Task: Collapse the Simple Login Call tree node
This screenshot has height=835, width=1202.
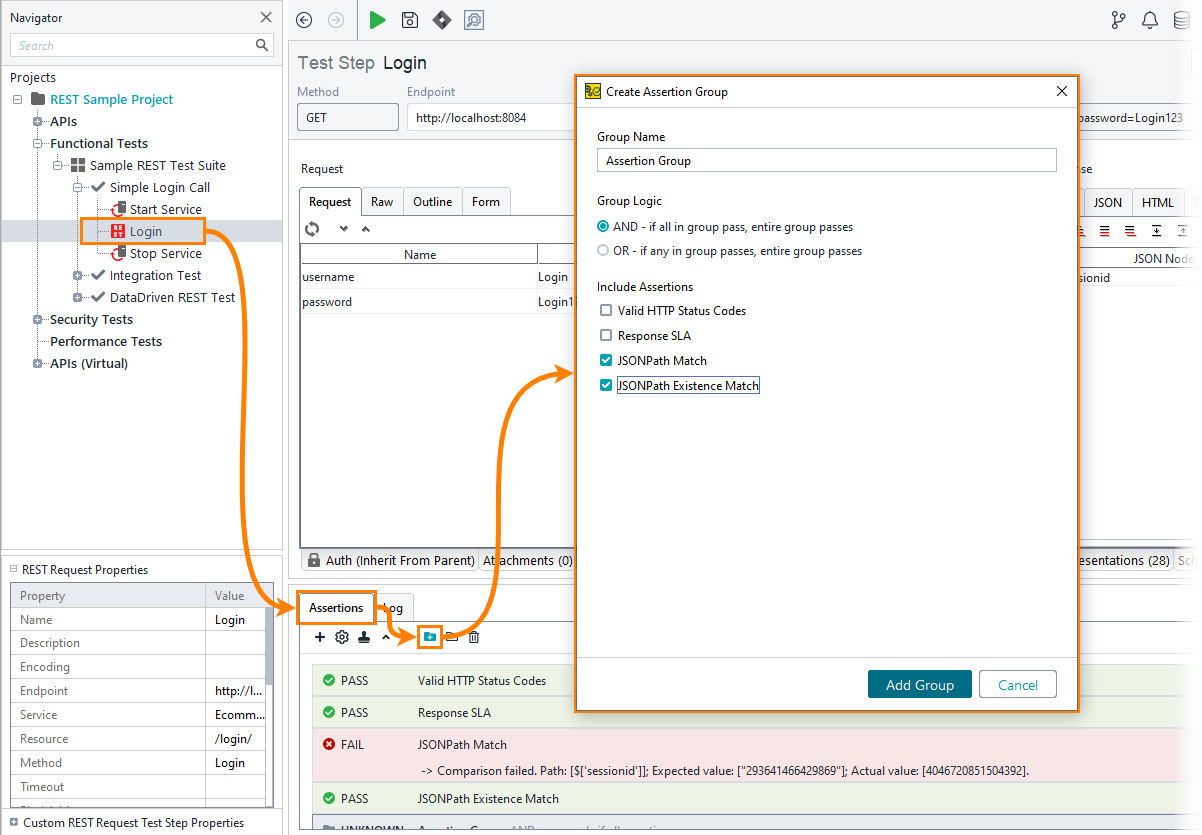Action: click(78, 187)
